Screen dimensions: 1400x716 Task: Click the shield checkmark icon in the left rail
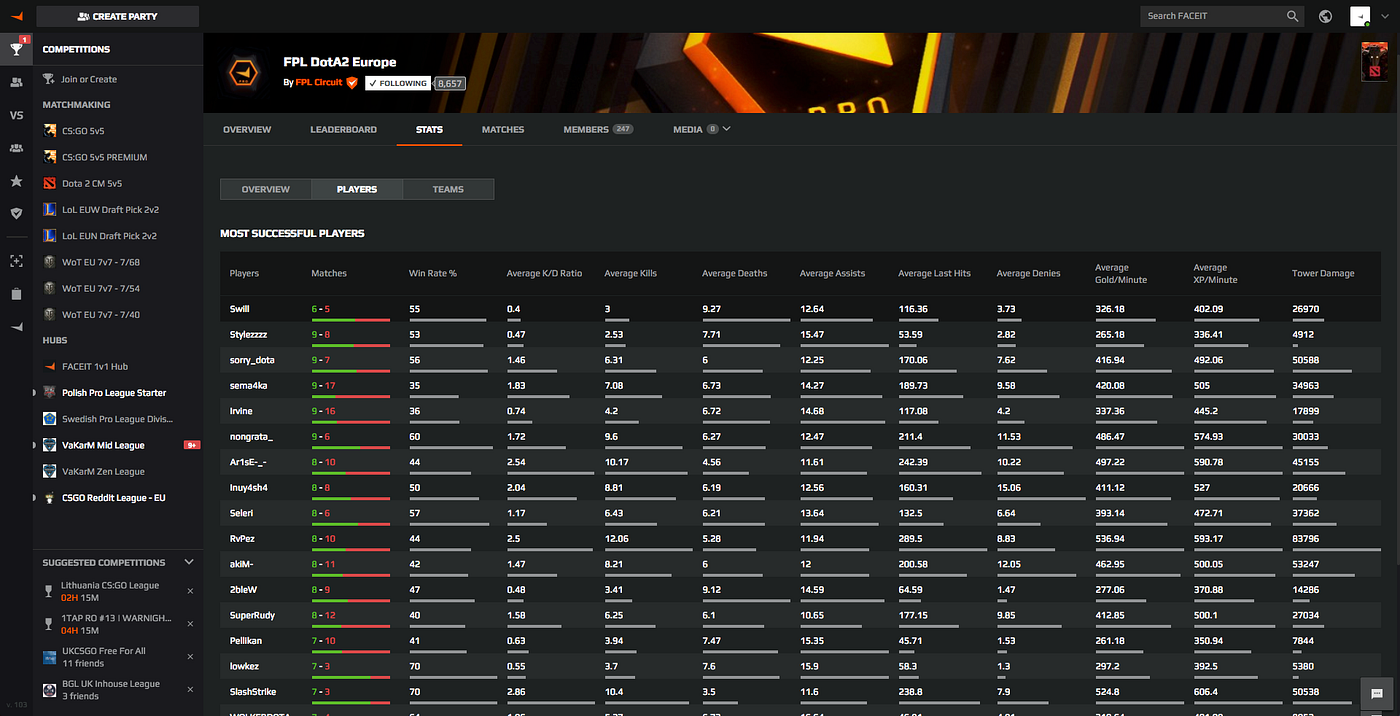coord(16,213)
